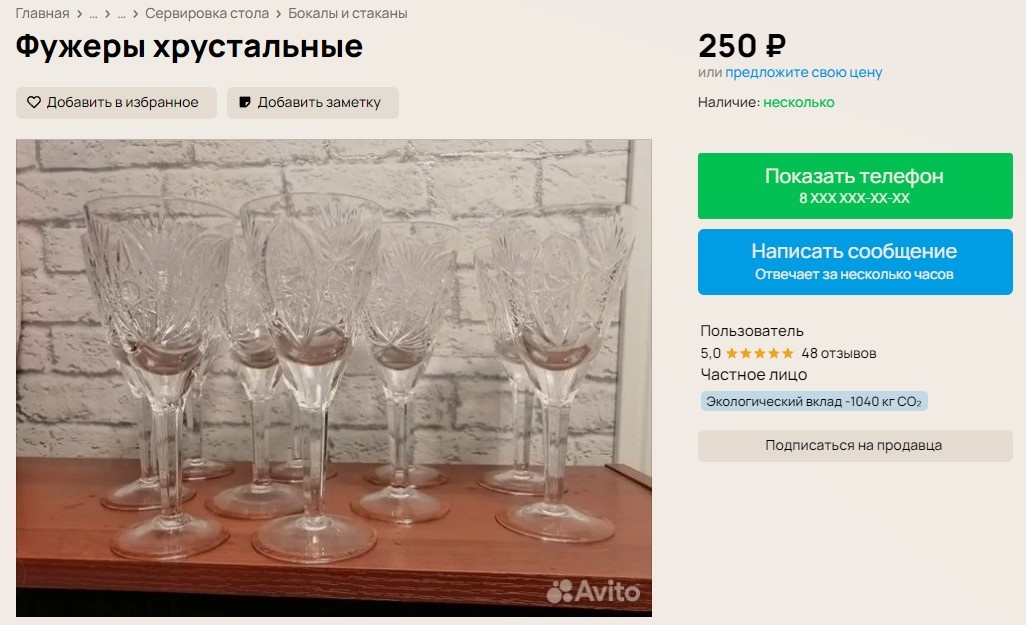The width and height of the screenshot is (1026, 625).
Task: Click 'Написать сообщение' to contact the seller
Action: (853, 261)
